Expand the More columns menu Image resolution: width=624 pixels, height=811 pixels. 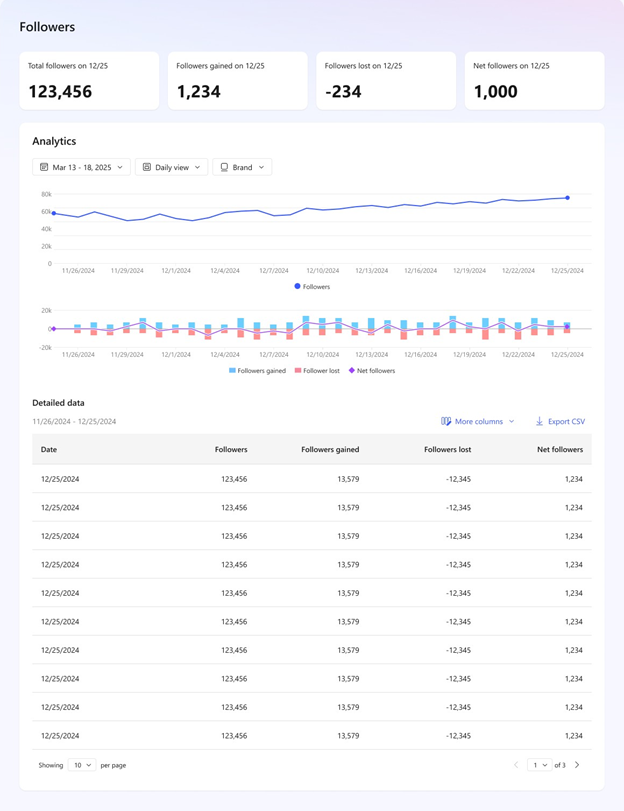coord(475,421)
